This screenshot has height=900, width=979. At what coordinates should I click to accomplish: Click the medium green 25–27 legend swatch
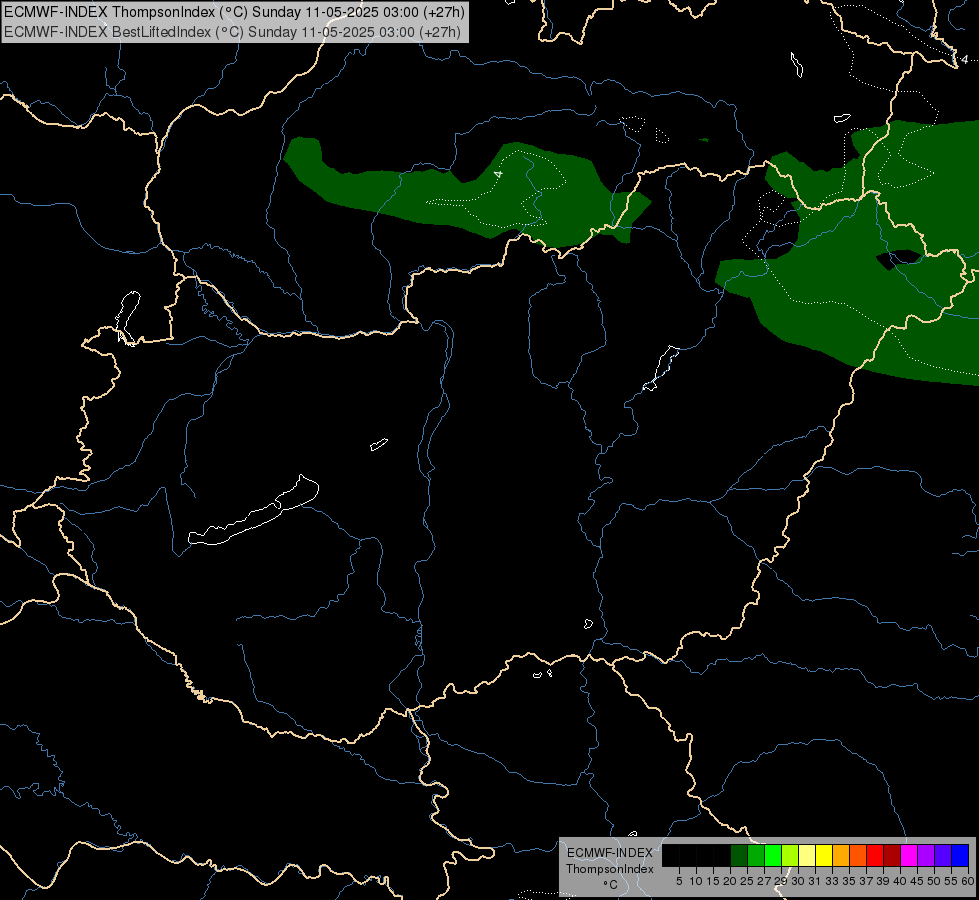(756, 856)
